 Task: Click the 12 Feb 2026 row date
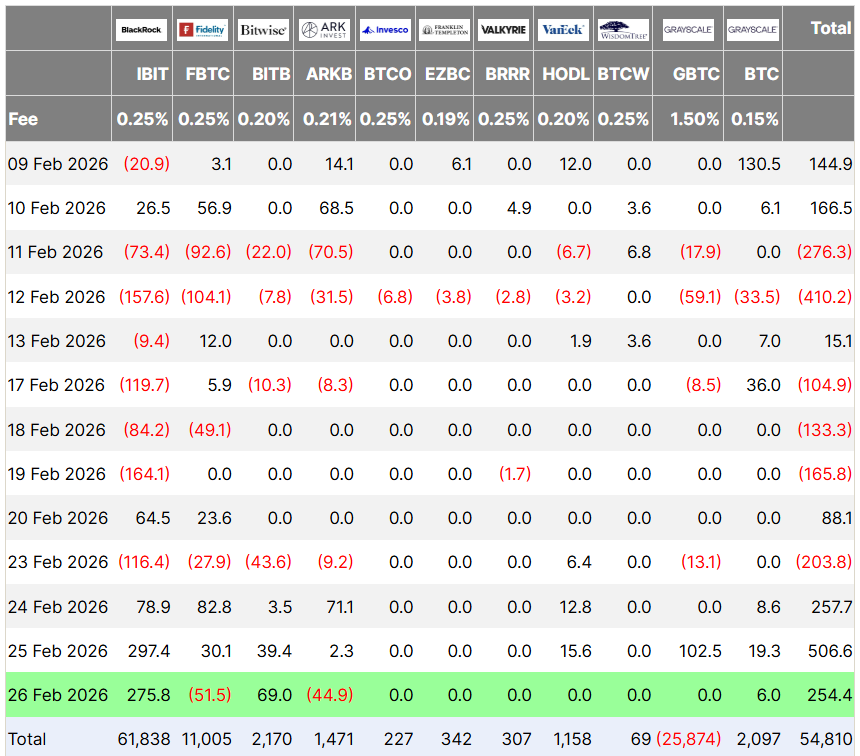tap(57, 297)
